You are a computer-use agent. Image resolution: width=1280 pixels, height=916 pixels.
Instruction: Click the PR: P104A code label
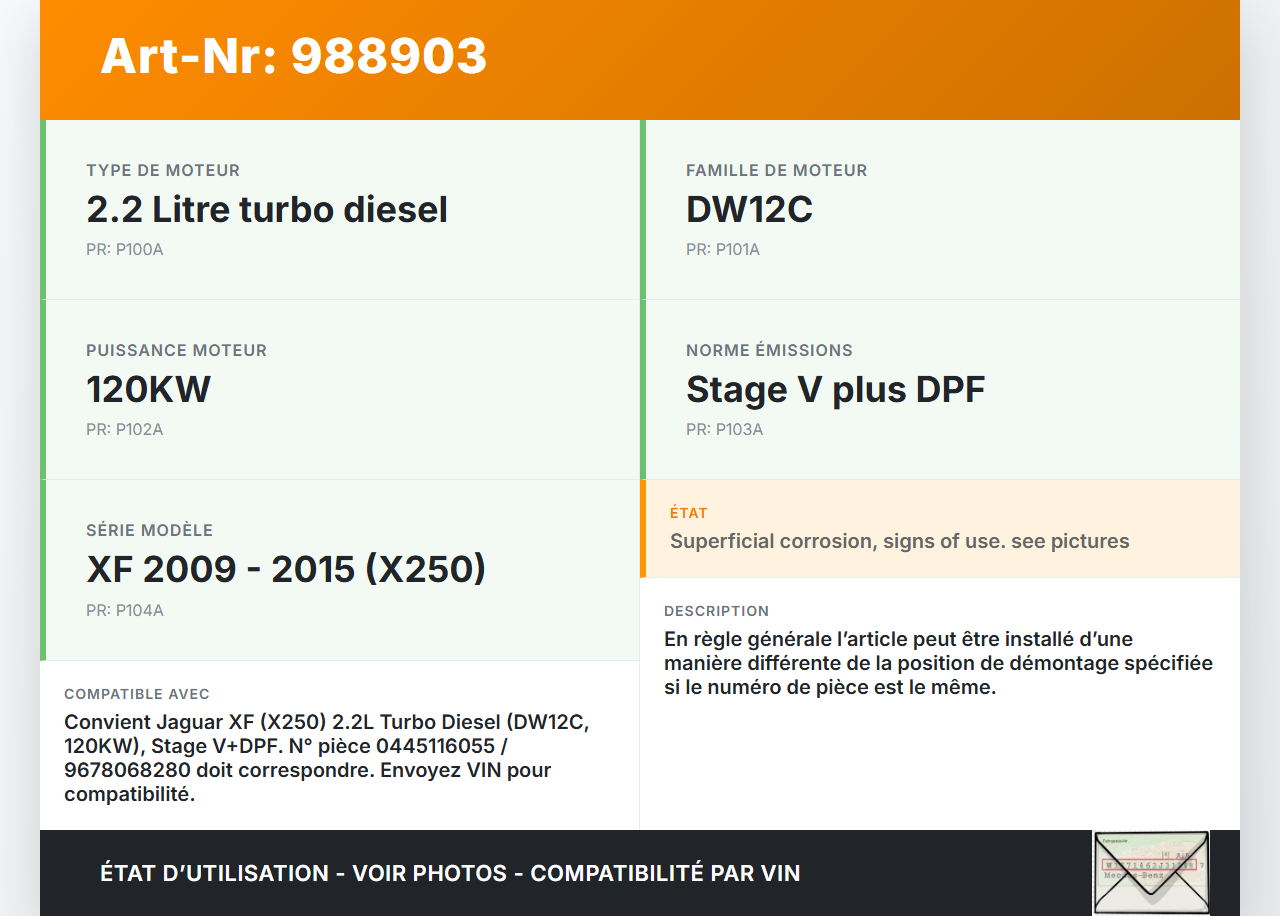124,609
